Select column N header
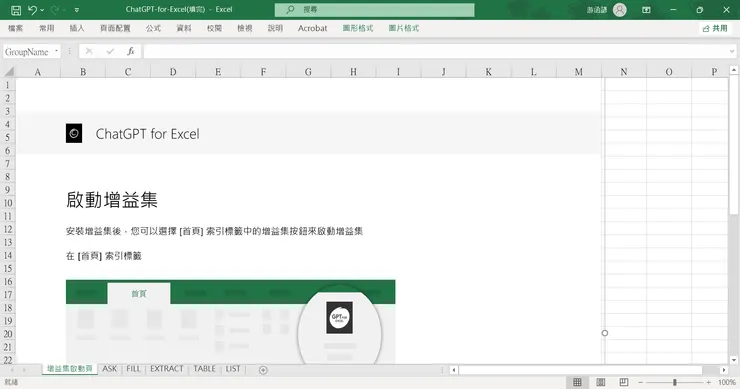Viewport: 740px width, 389px height. (624, 72)
